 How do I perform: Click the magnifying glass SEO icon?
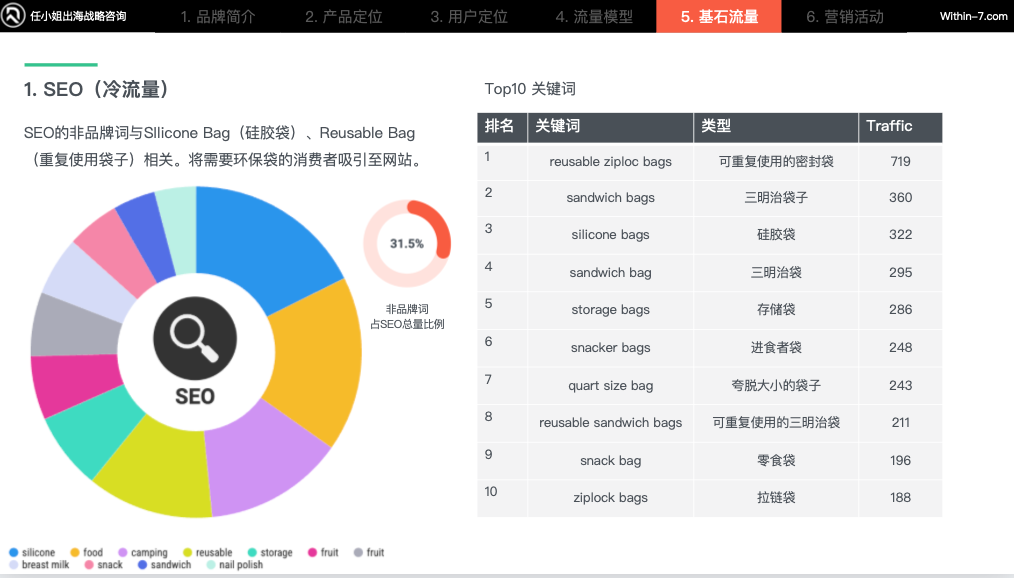pyautogui.click(x=195, y=338)
